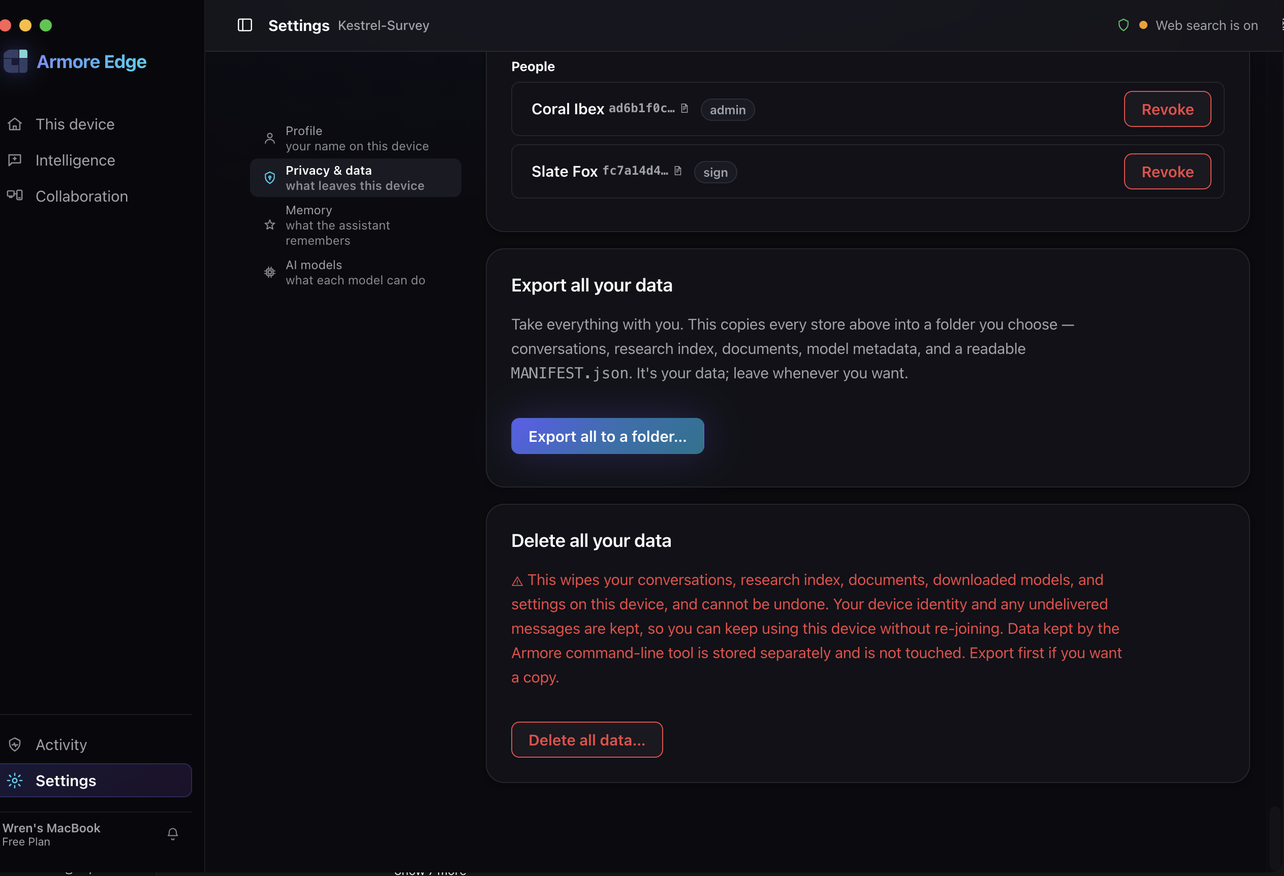Viewport: 1284px width, 876px height.
Task: Click the green shield icon in header
Action: [1123, 25]
